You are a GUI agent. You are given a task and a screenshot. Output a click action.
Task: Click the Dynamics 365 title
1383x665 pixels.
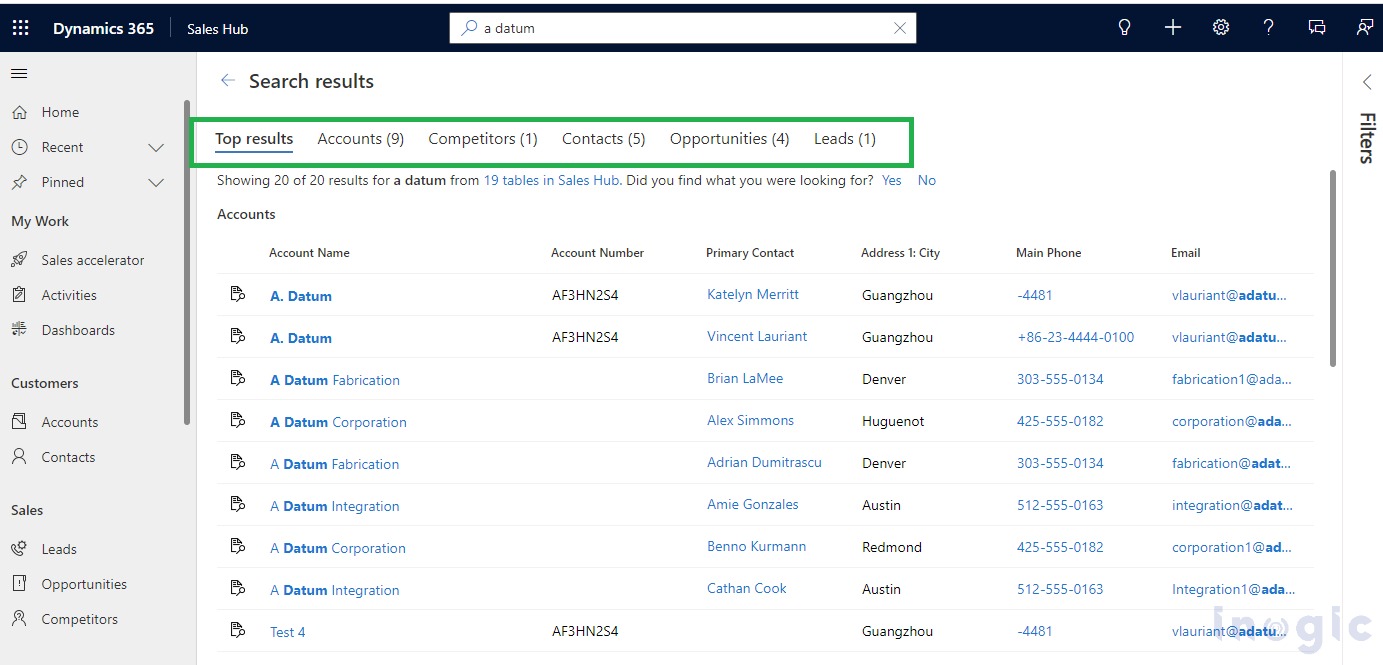click(x=103, y=28)
